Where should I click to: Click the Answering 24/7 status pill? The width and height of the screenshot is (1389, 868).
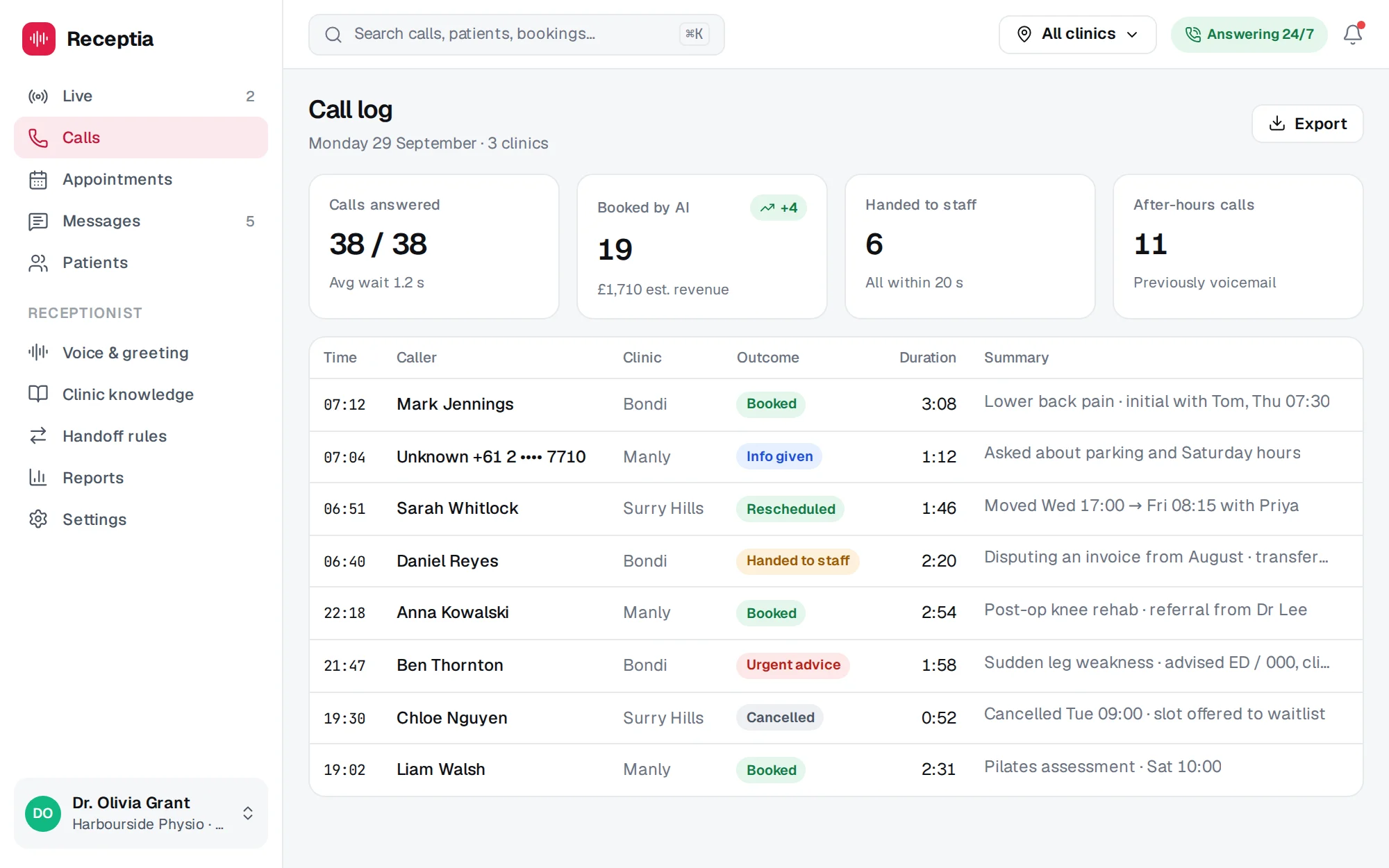pyautogui.click(x=1249, y=35)
